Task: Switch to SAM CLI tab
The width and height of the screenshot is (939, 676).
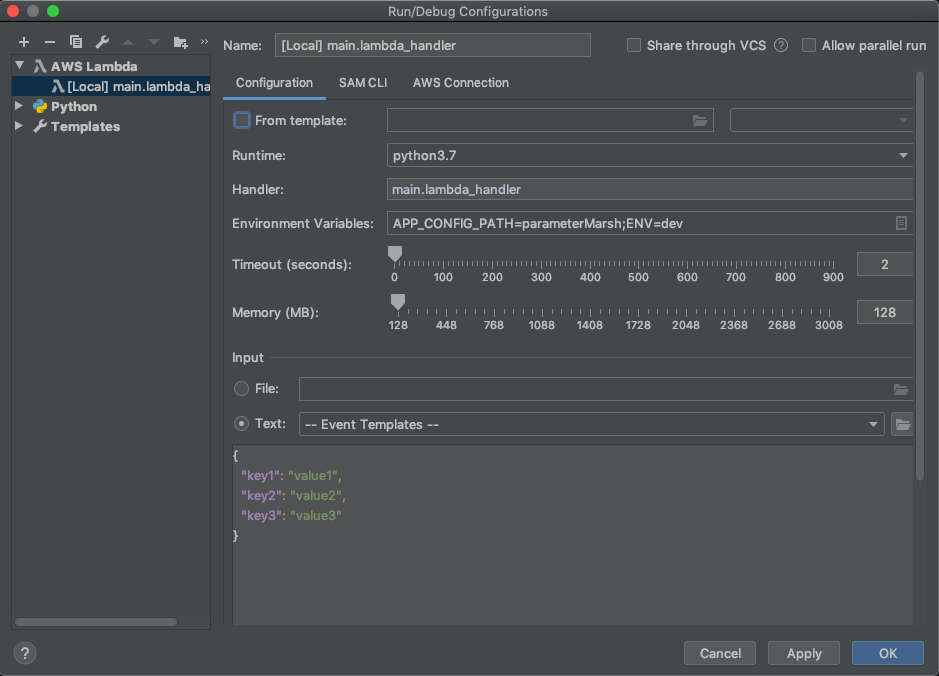Action: point(363,83)
